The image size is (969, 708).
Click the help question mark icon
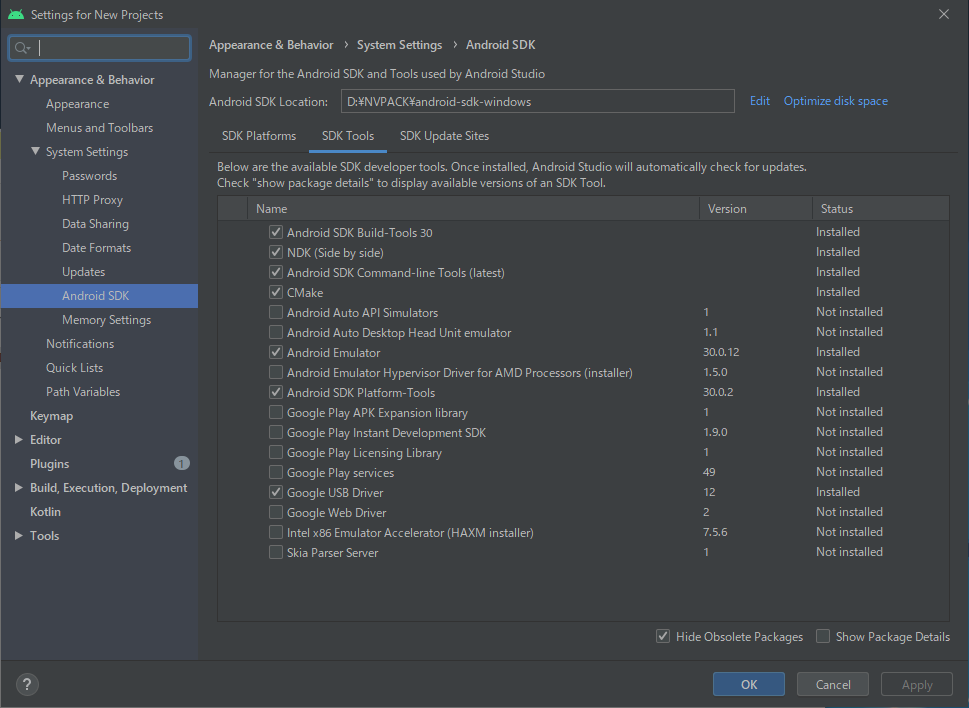(27, 684)
